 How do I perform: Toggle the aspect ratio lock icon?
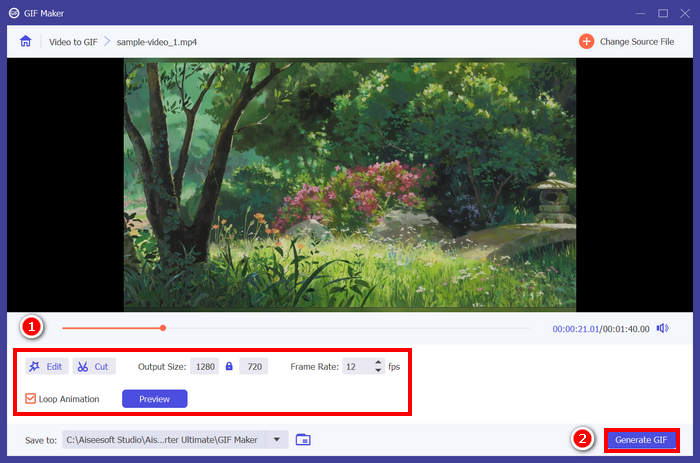pyautogui.click(x=229, y=367)
